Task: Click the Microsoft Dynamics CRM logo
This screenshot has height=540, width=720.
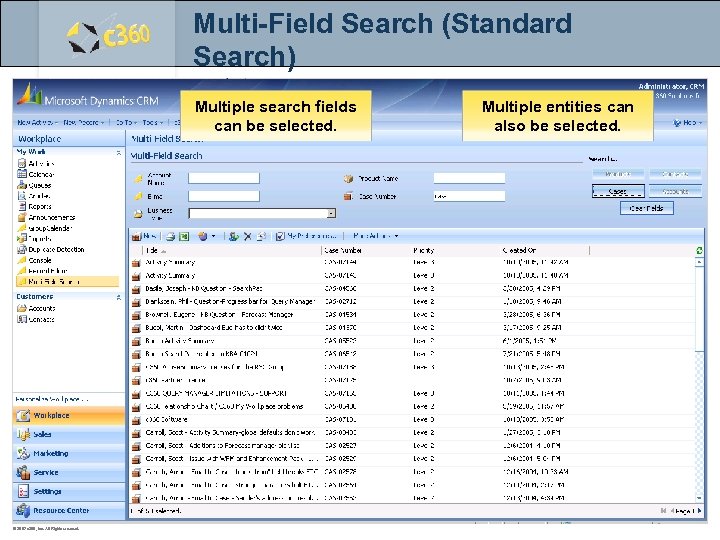Action: 89,96
